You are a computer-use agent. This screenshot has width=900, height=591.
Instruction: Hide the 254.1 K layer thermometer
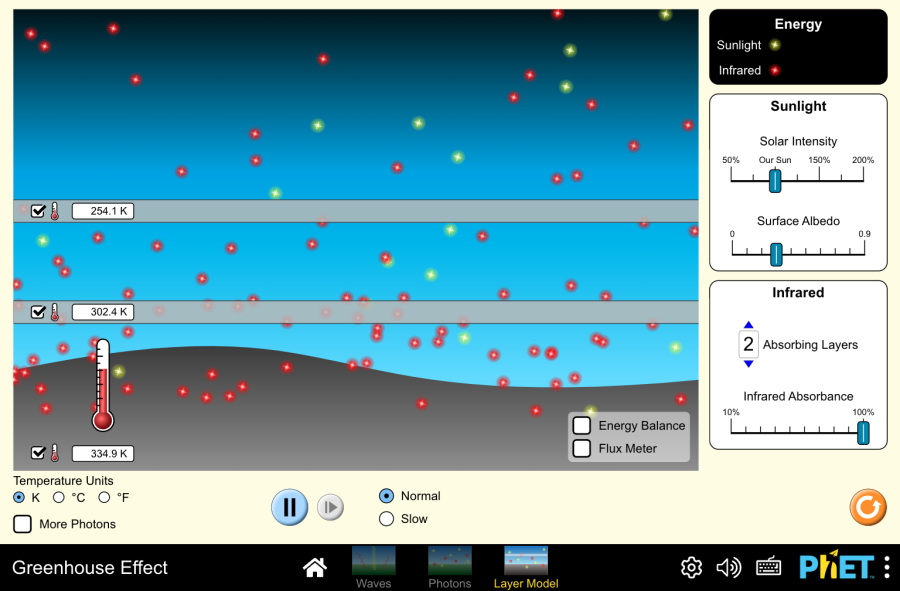(38, 211)
